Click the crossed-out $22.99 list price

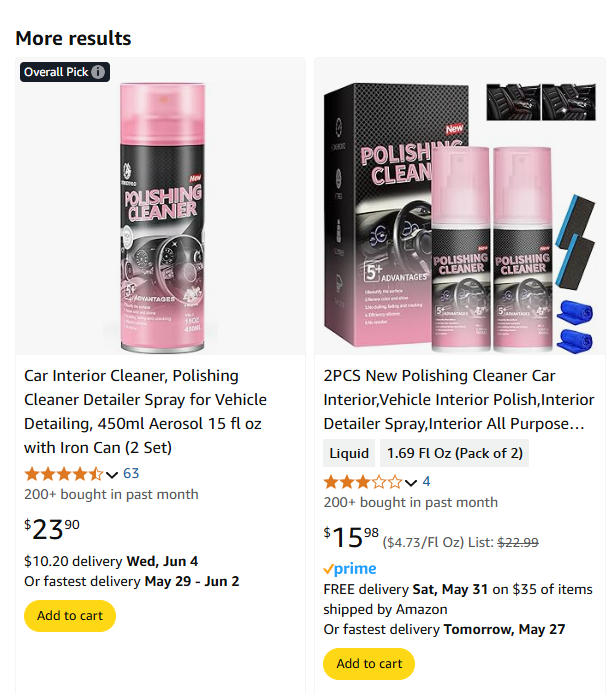(x=518, y=542)
